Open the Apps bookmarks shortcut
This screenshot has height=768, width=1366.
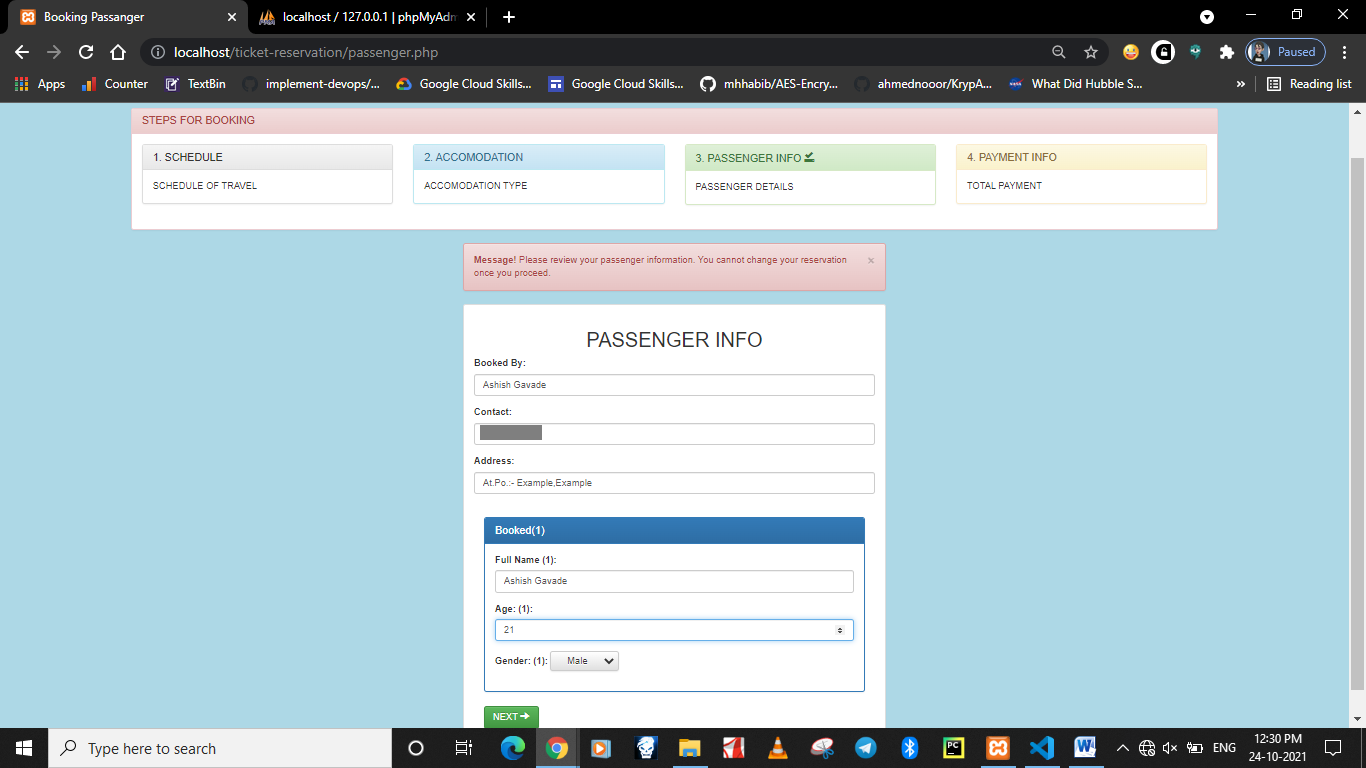[x=40, y=84]
